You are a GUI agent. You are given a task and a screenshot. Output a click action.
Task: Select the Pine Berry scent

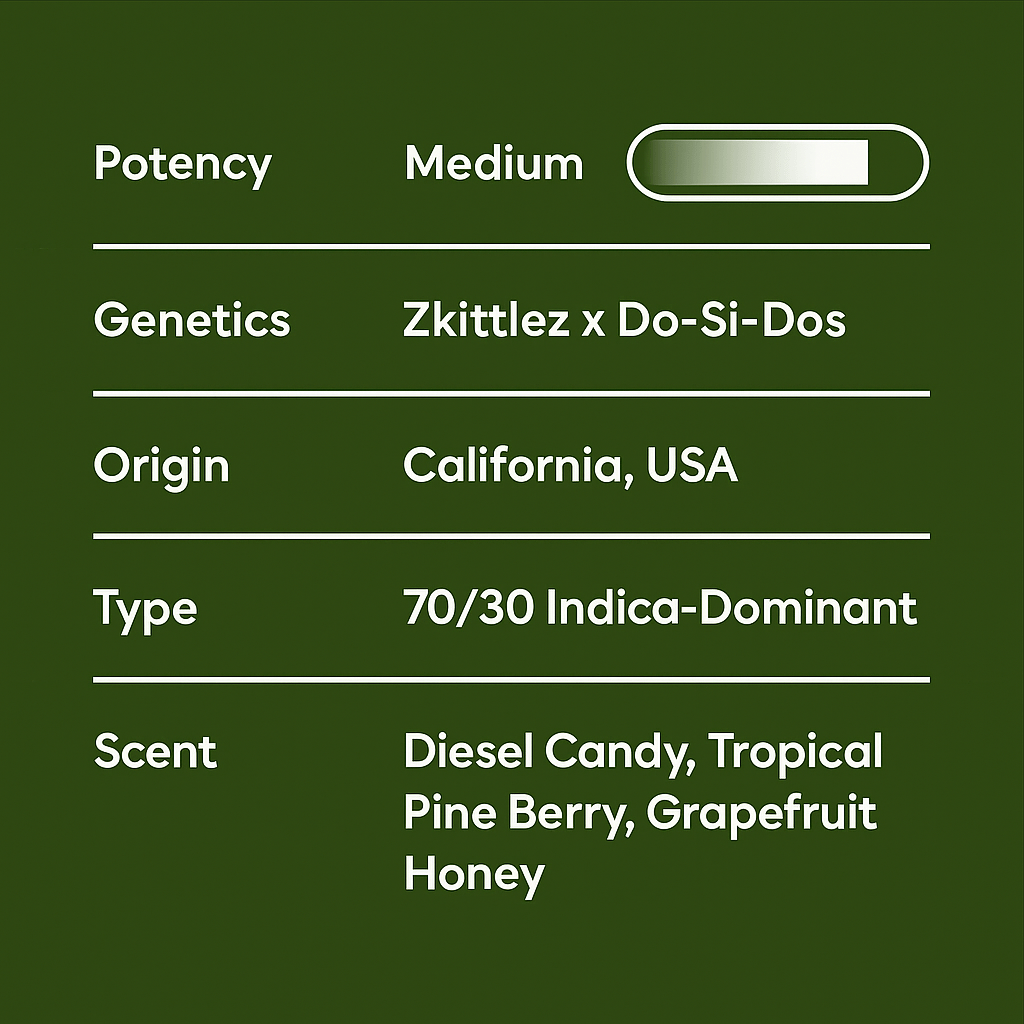(x=515, y=813)
